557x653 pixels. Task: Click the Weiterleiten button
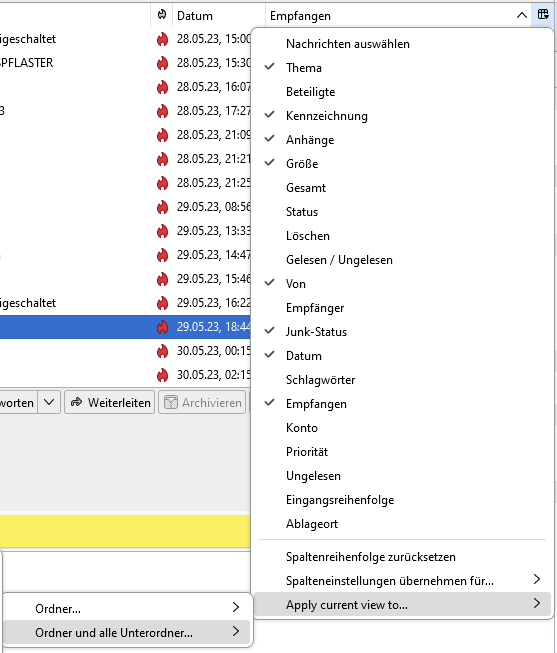coord(110,402)
